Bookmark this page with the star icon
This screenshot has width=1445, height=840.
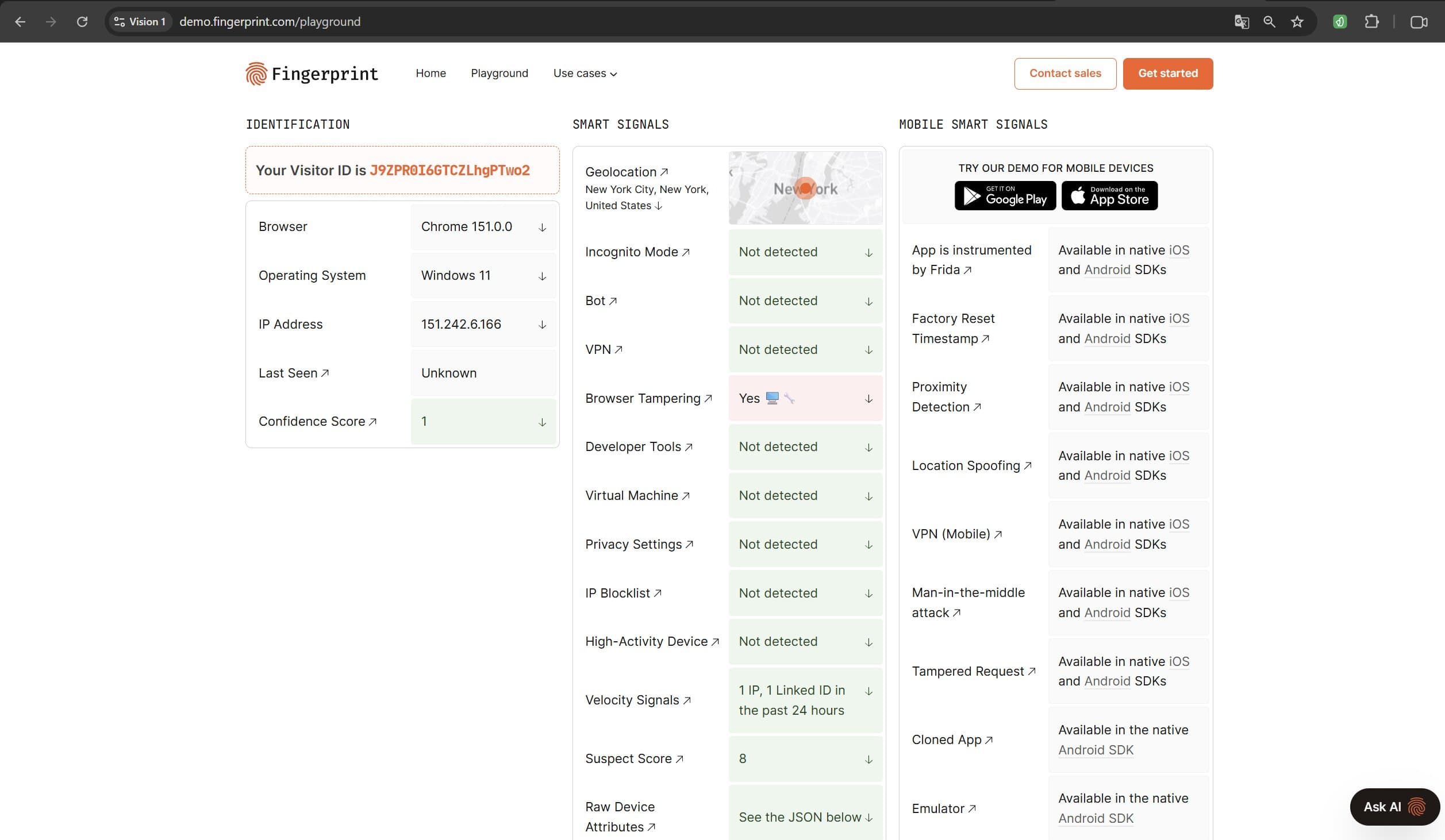(1297, 22)
